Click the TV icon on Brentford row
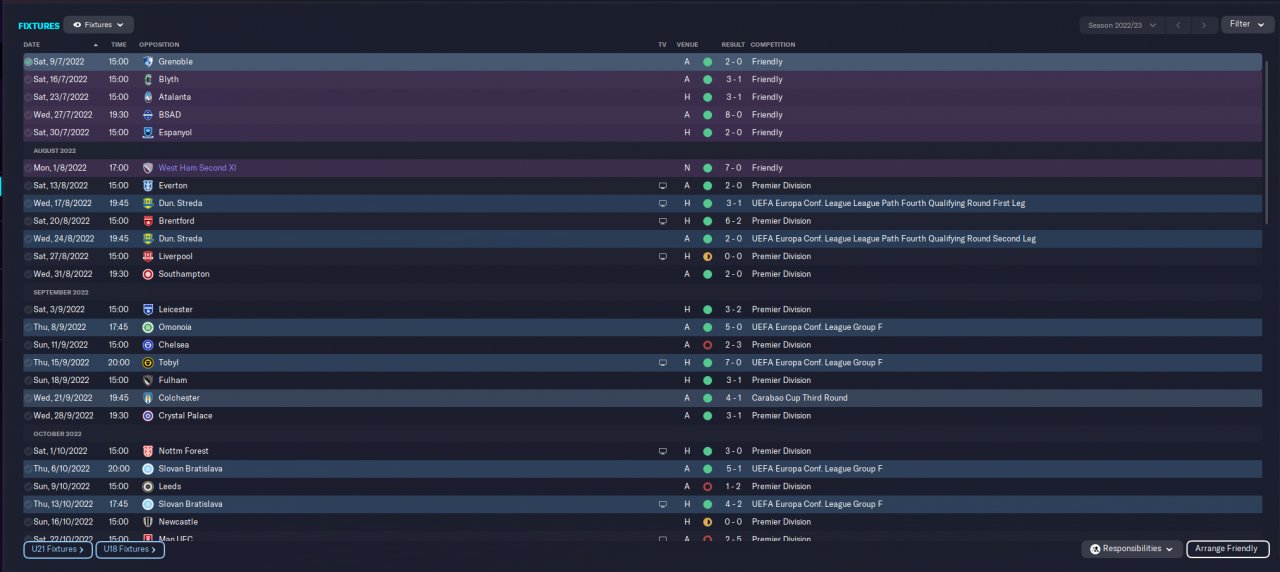Screen dimensions: 1280x572 (662, 221)
